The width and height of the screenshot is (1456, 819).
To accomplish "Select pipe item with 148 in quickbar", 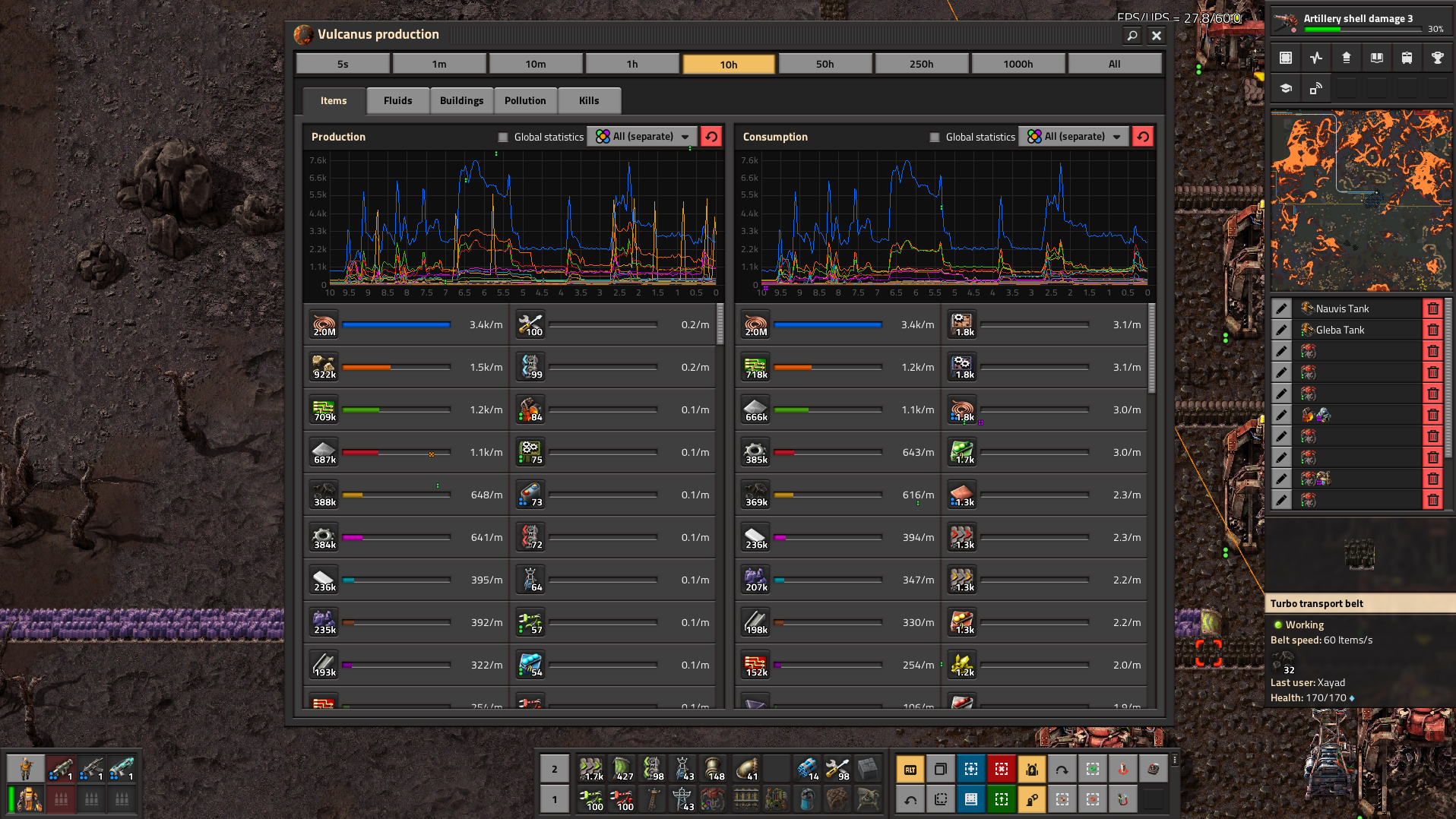I will coord(714,769).
